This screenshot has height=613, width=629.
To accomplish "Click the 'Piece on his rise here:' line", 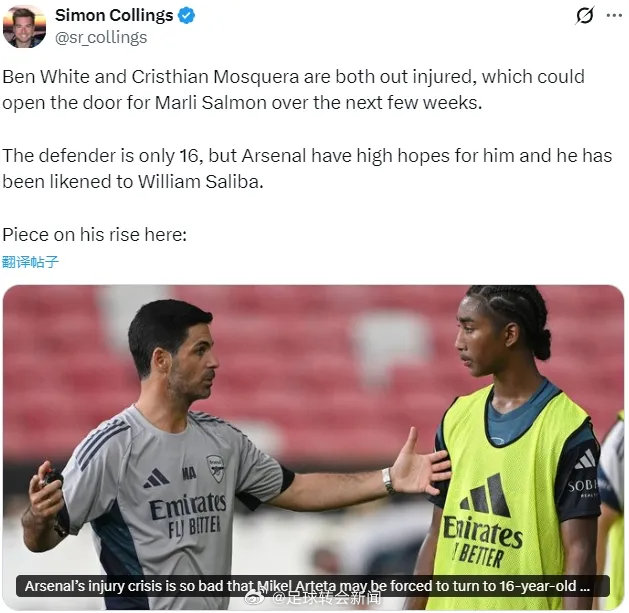I will click(x=95, y=234).
